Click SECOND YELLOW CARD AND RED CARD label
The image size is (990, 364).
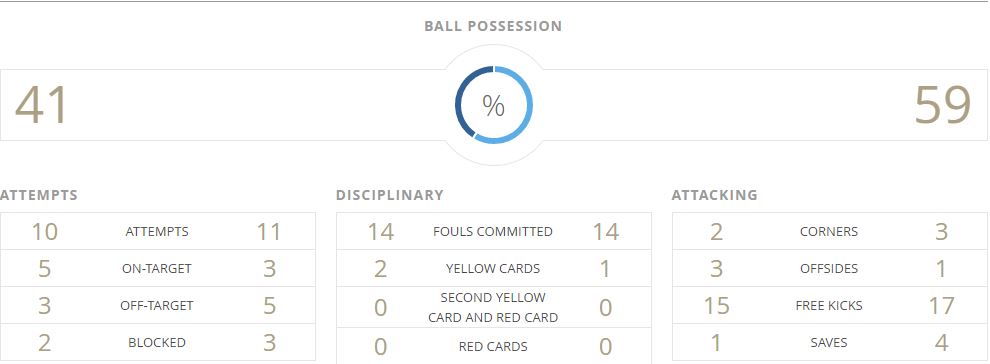493,307
